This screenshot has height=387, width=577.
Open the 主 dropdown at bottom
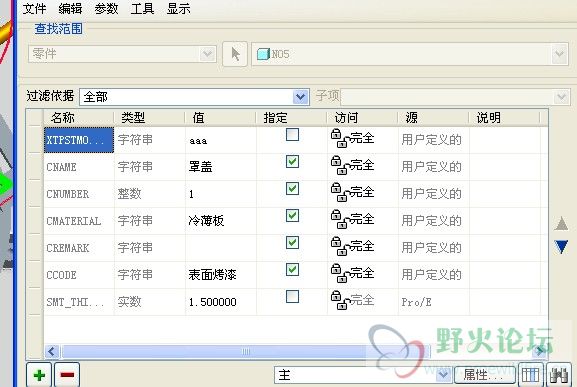[x=363, y=375]
